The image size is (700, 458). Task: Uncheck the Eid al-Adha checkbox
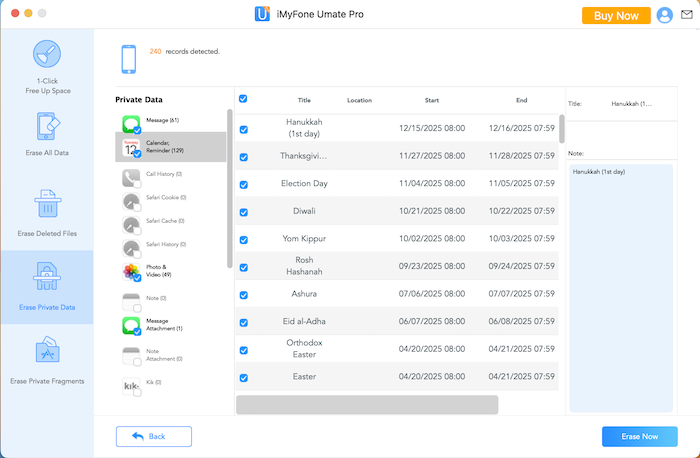[243, 323]
